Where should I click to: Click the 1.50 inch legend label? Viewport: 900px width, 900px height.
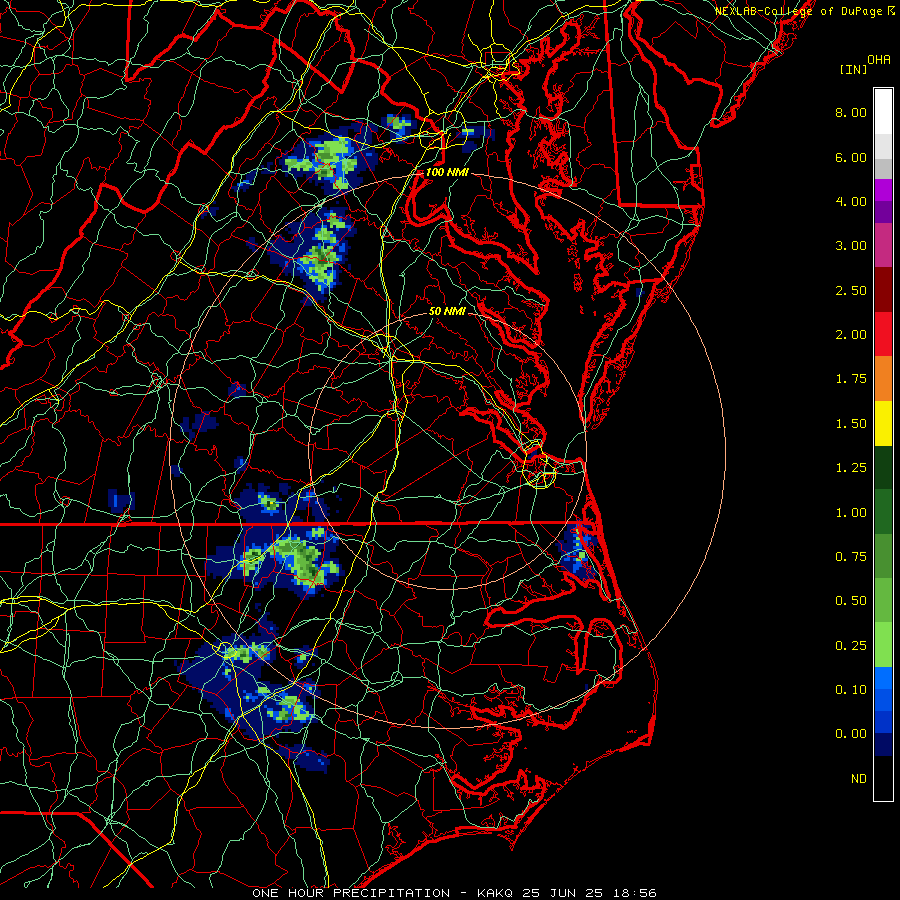click(x=851, y=424)
